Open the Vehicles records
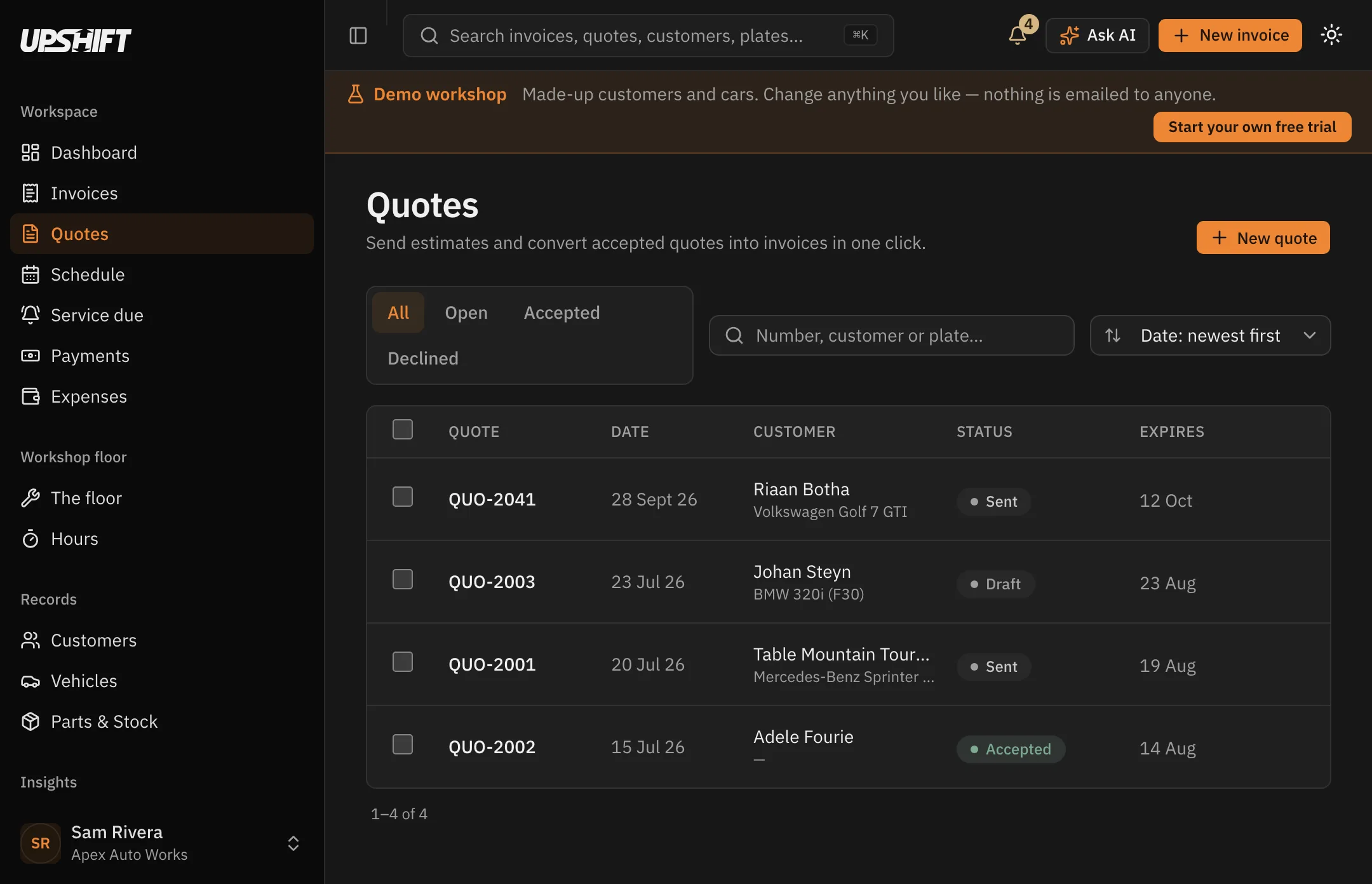This screenshot has height=884, width=1372. pyautogui.click(x=162, y=681)
